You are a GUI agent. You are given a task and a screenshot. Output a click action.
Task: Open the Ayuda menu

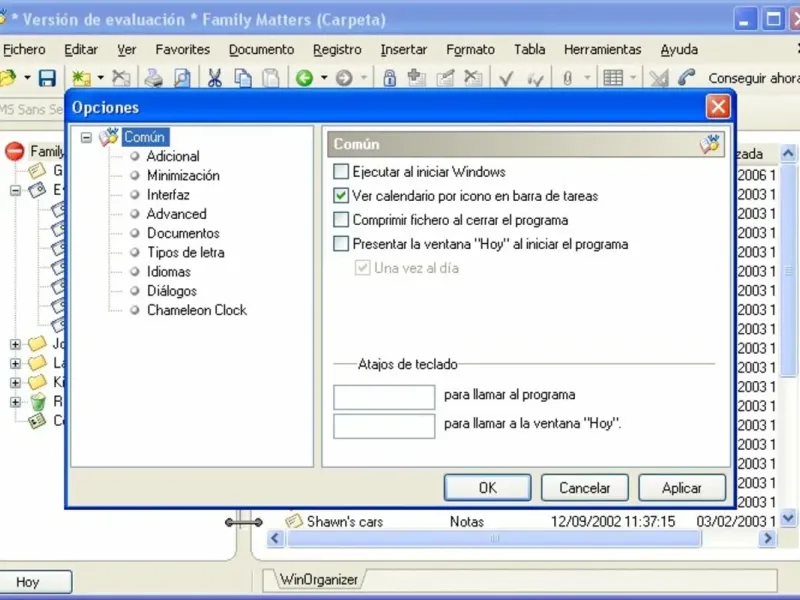[679, 49]
